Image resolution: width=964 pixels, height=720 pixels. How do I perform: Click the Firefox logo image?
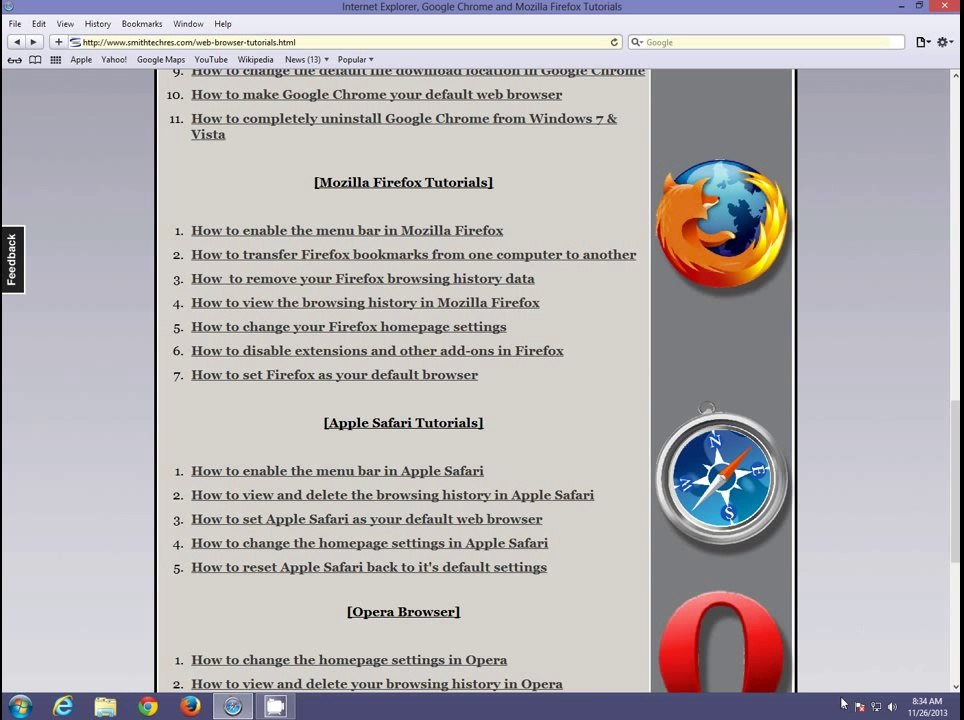[x=722, y=224]
